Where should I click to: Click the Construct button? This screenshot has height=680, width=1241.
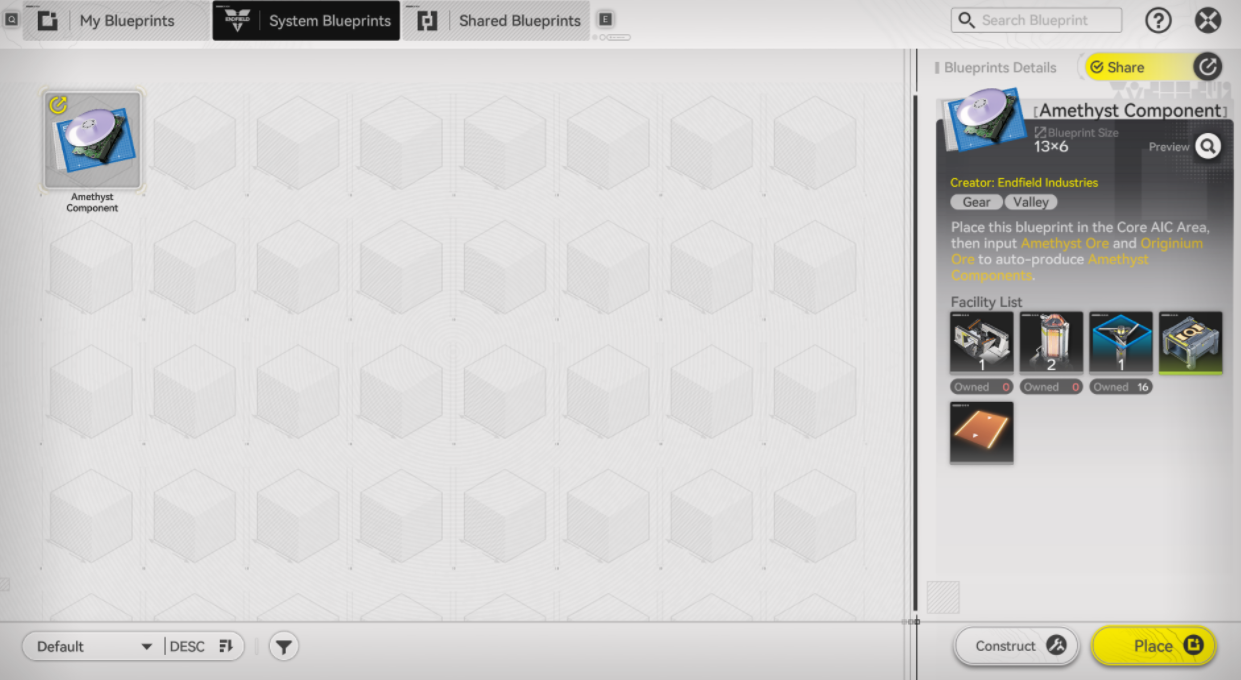tap(1016, 646)
